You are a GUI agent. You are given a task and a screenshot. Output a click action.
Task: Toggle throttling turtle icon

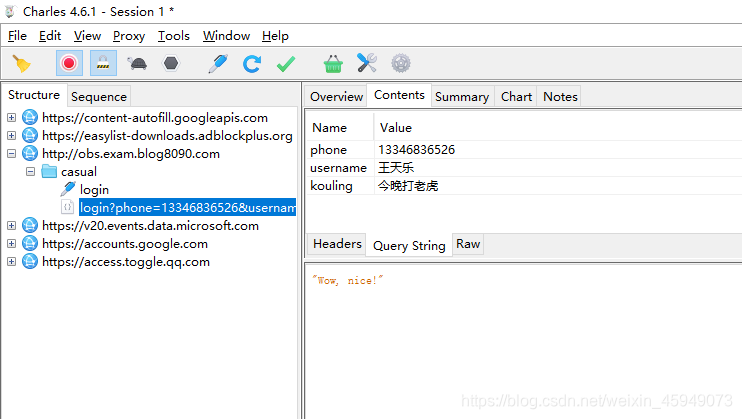coord(137,63)
